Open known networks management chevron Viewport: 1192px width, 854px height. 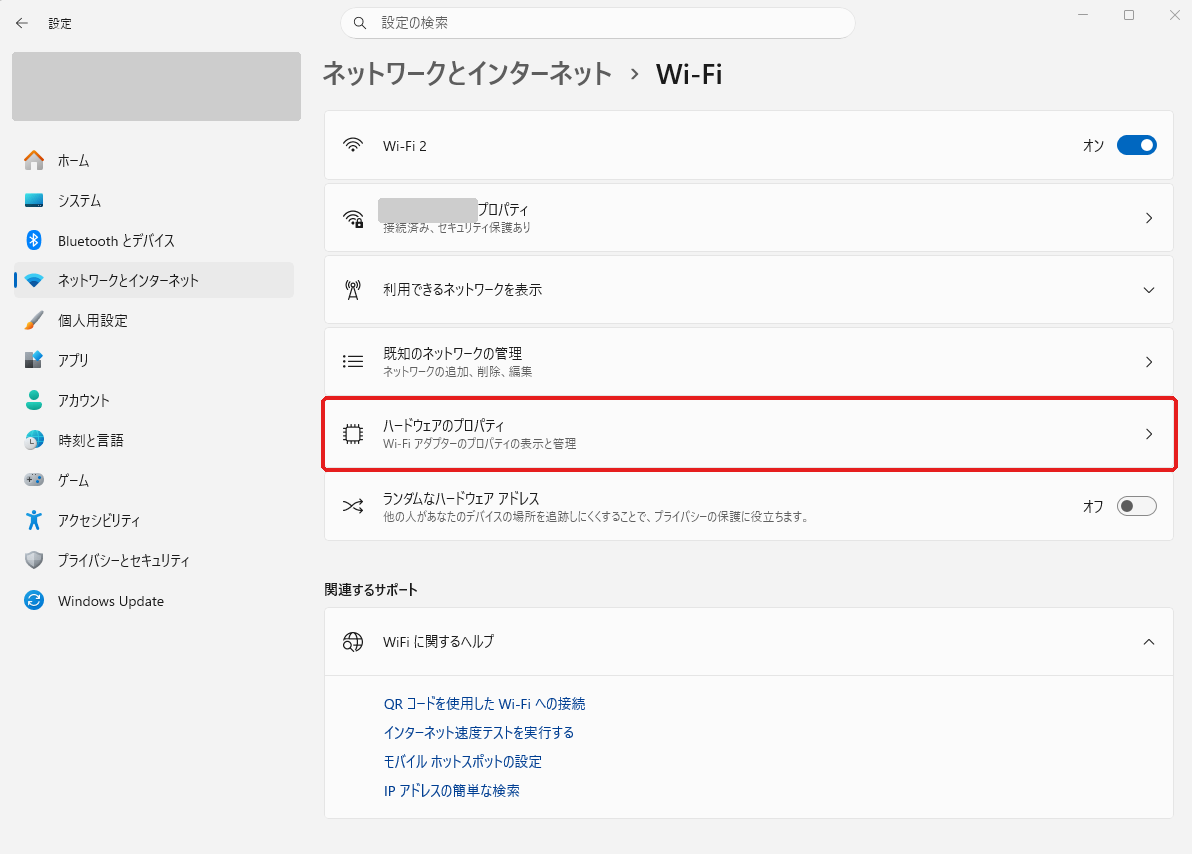click(1149, 362)
